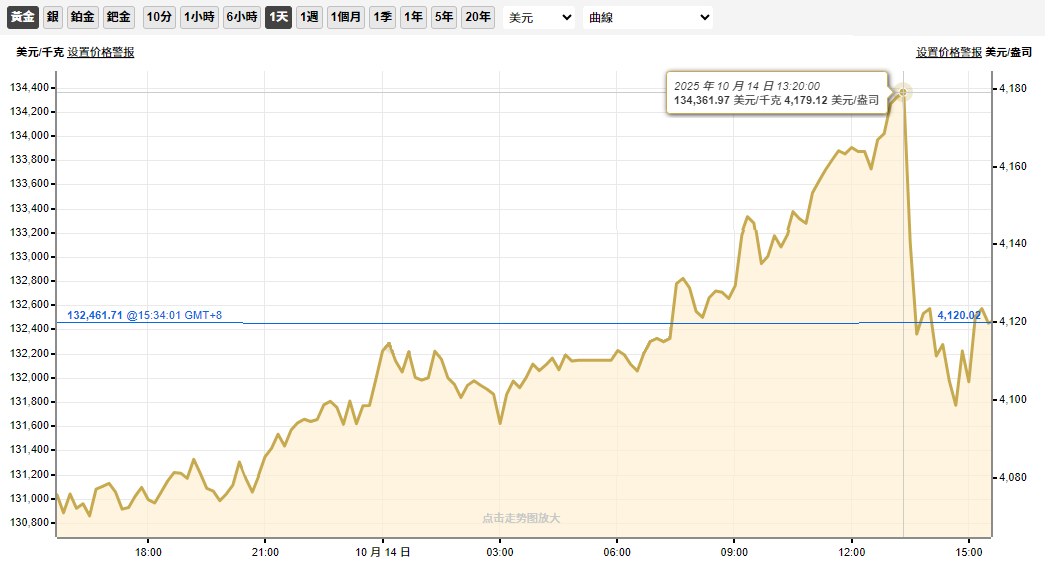The width and height of the screenshot is (1045, 564).
Task: Choose the 1週 time range
Action: 309,17
